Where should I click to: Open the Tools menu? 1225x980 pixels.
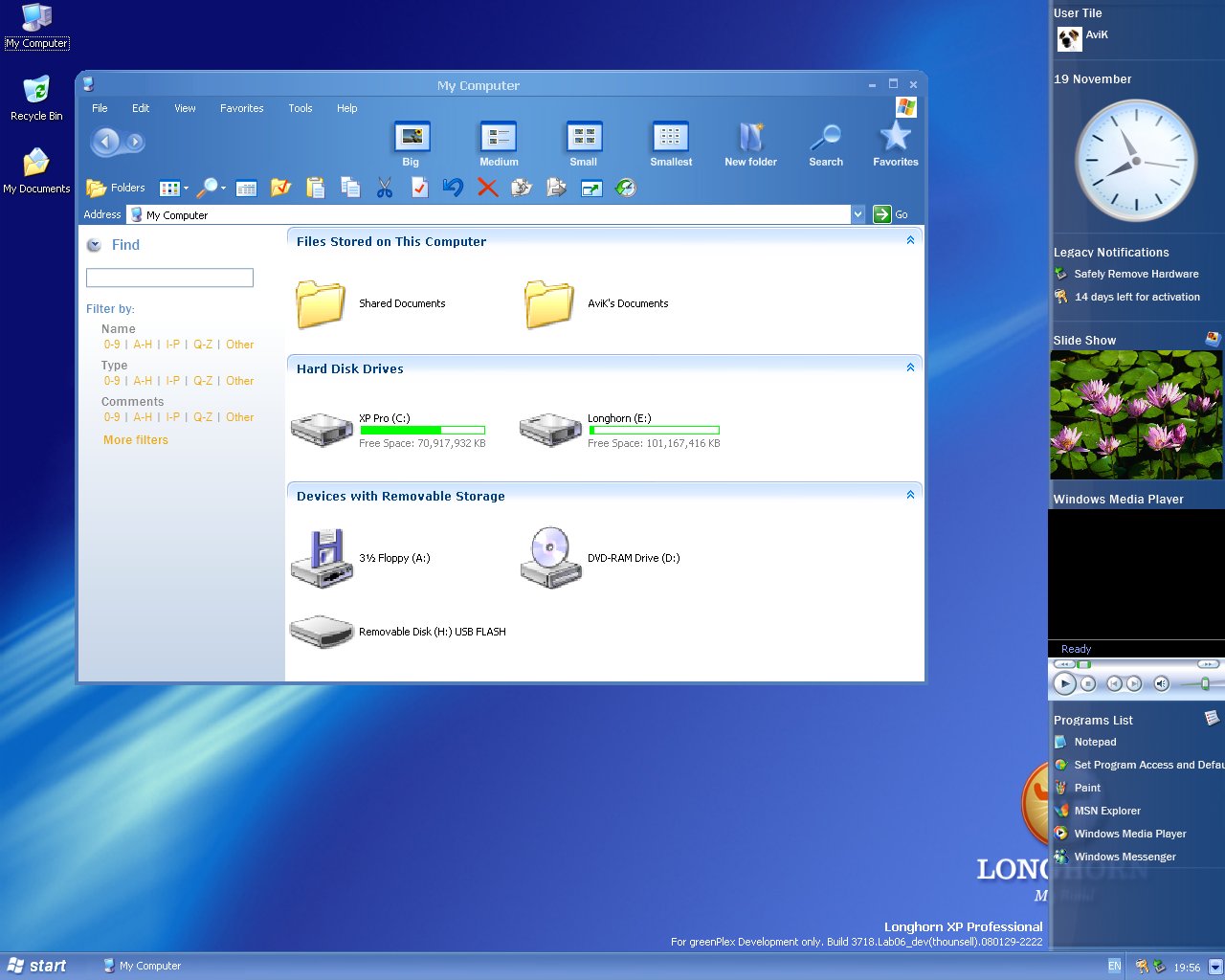pos(301,108)
